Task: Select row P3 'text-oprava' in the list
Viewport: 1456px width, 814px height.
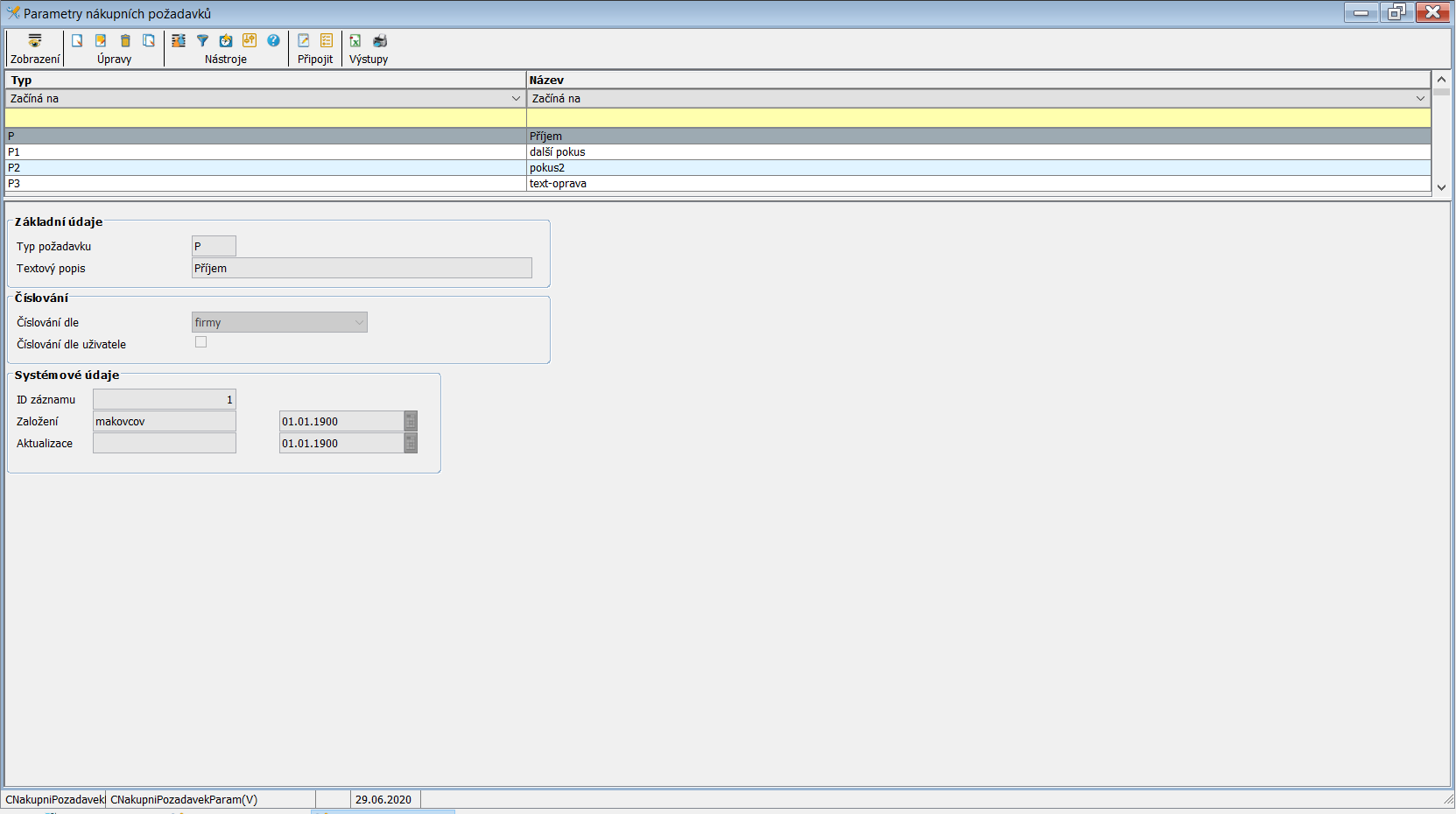Action: pyautogui.click(x=263, y=184)
